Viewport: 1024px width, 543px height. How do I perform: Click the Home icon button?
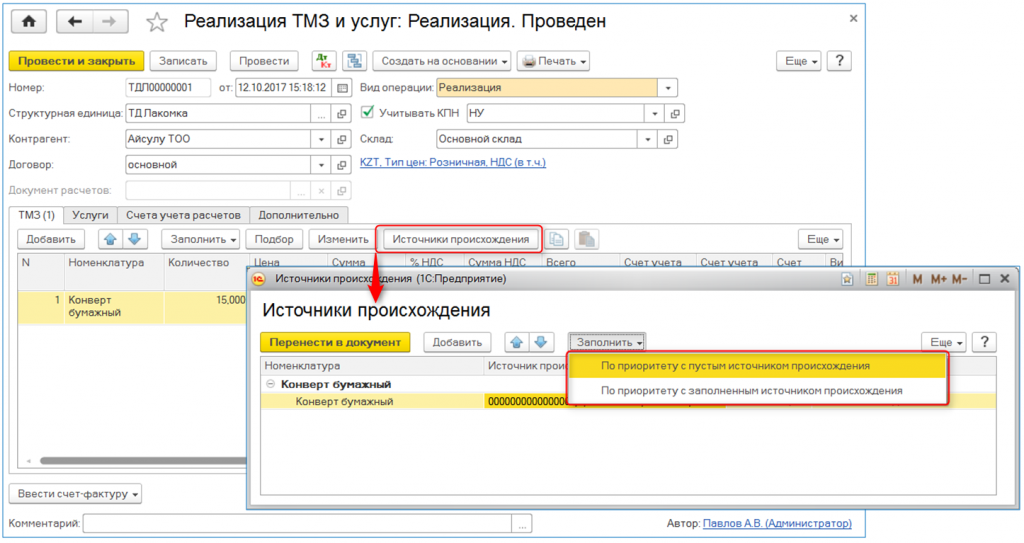(x=28, y=21)
